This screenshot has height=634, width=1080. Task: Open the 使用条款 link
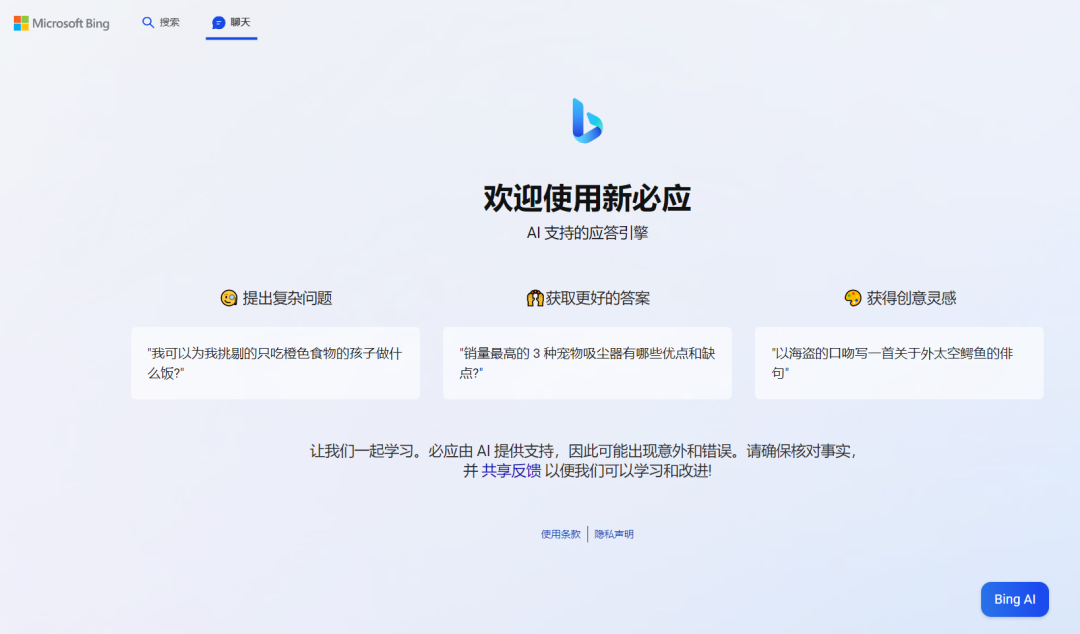point(561,534)
